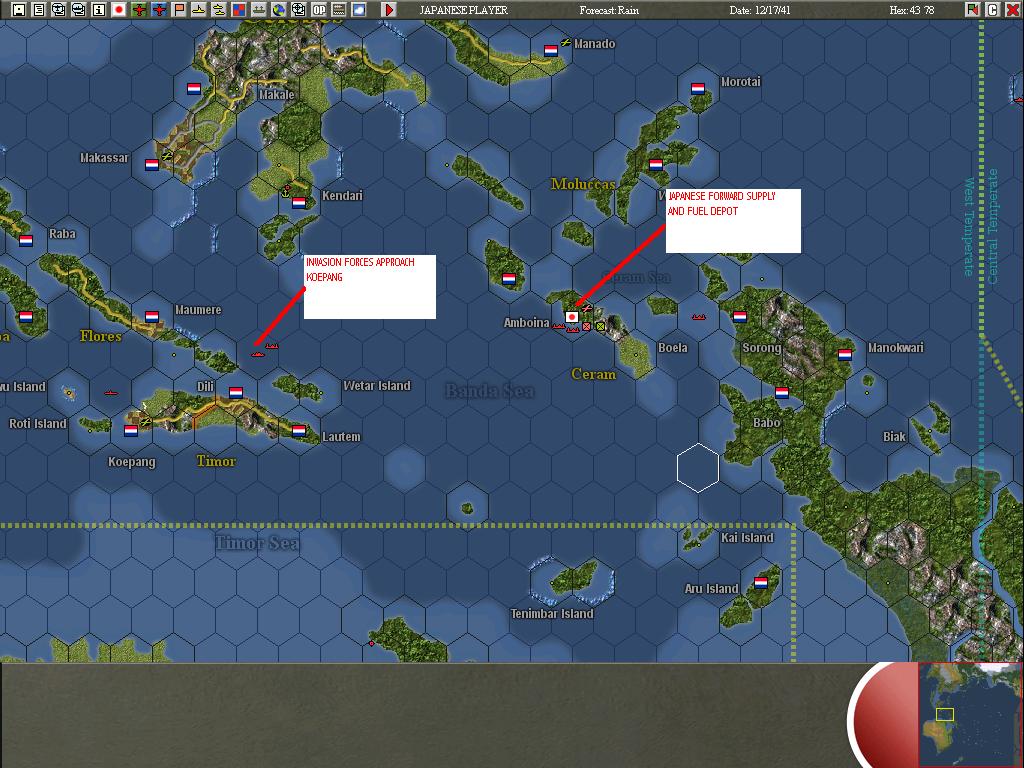
Task: Click the red and blue squares icon
Action: [238, 9]
